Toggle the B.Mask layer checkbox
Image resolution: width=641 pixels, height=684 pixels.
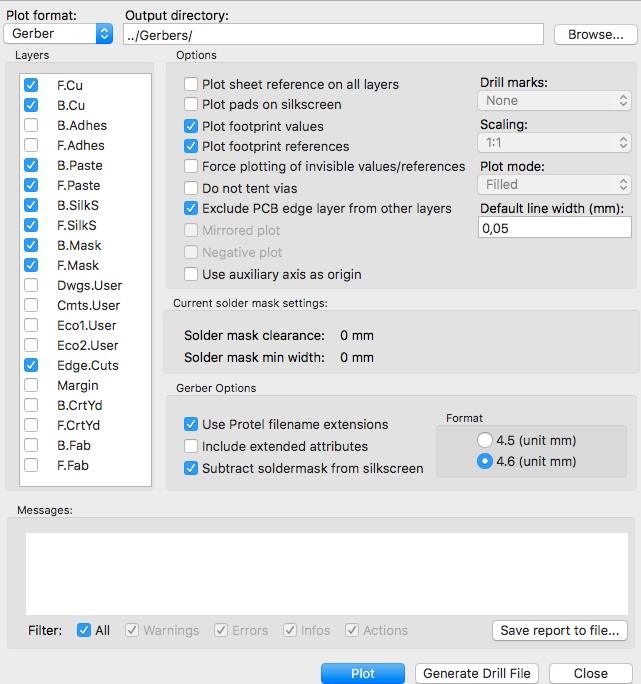31,245
